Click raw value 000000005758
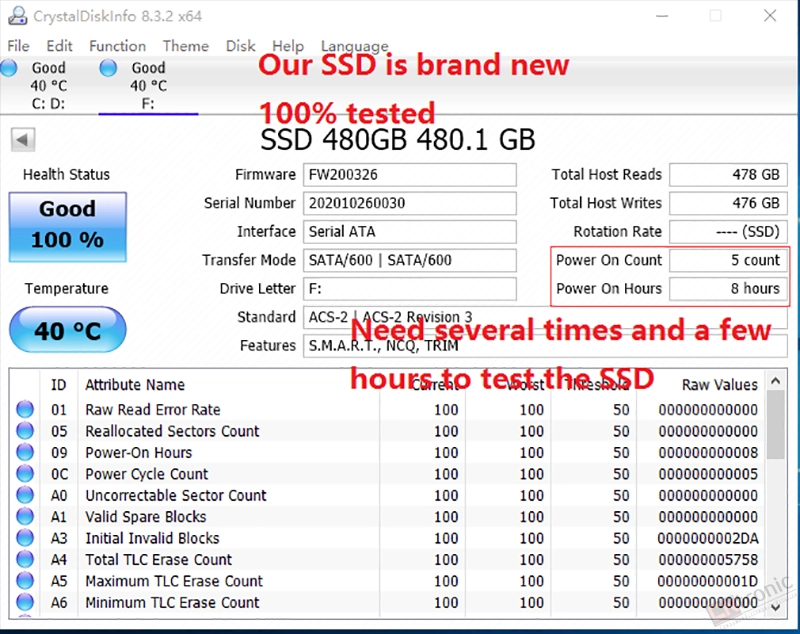Image resolution: width=800 pixels, height=634 pixels. 708,560
